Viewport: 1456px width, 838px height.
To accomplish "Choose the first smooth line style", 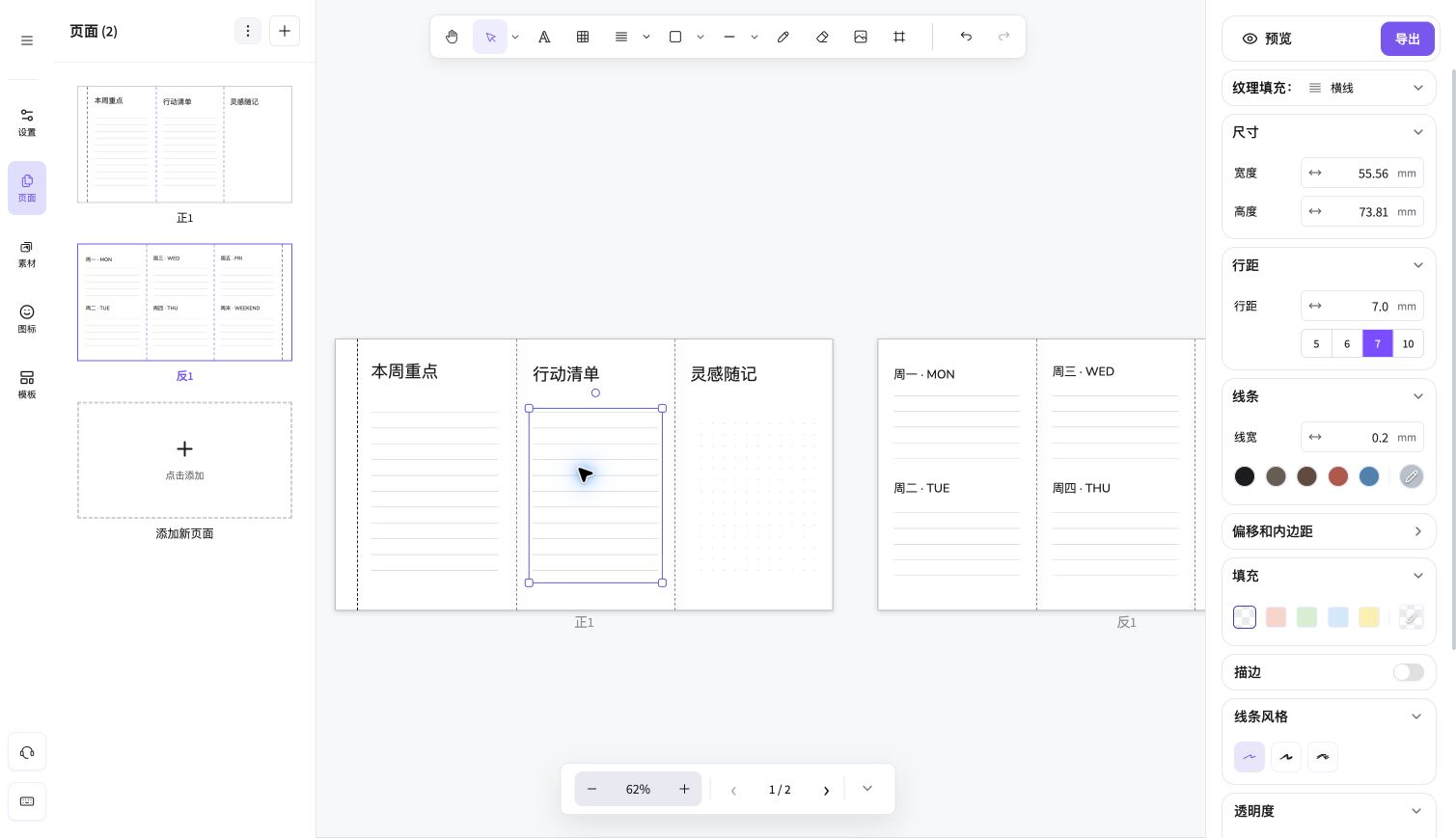I will coord(1250,757).
